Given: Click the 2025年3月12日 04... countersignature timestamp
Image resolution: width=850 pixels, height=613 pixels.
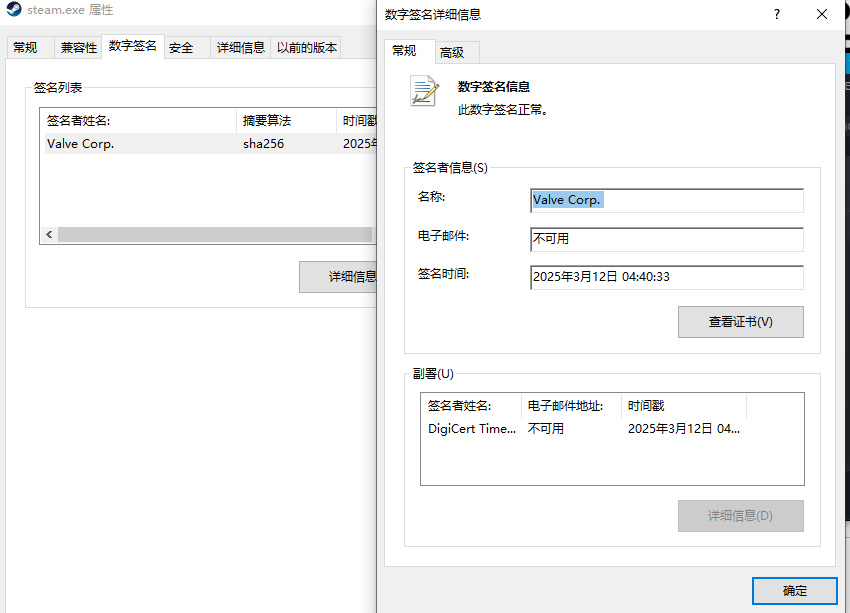Looking at the screenshot, I should tap(684, 429).
